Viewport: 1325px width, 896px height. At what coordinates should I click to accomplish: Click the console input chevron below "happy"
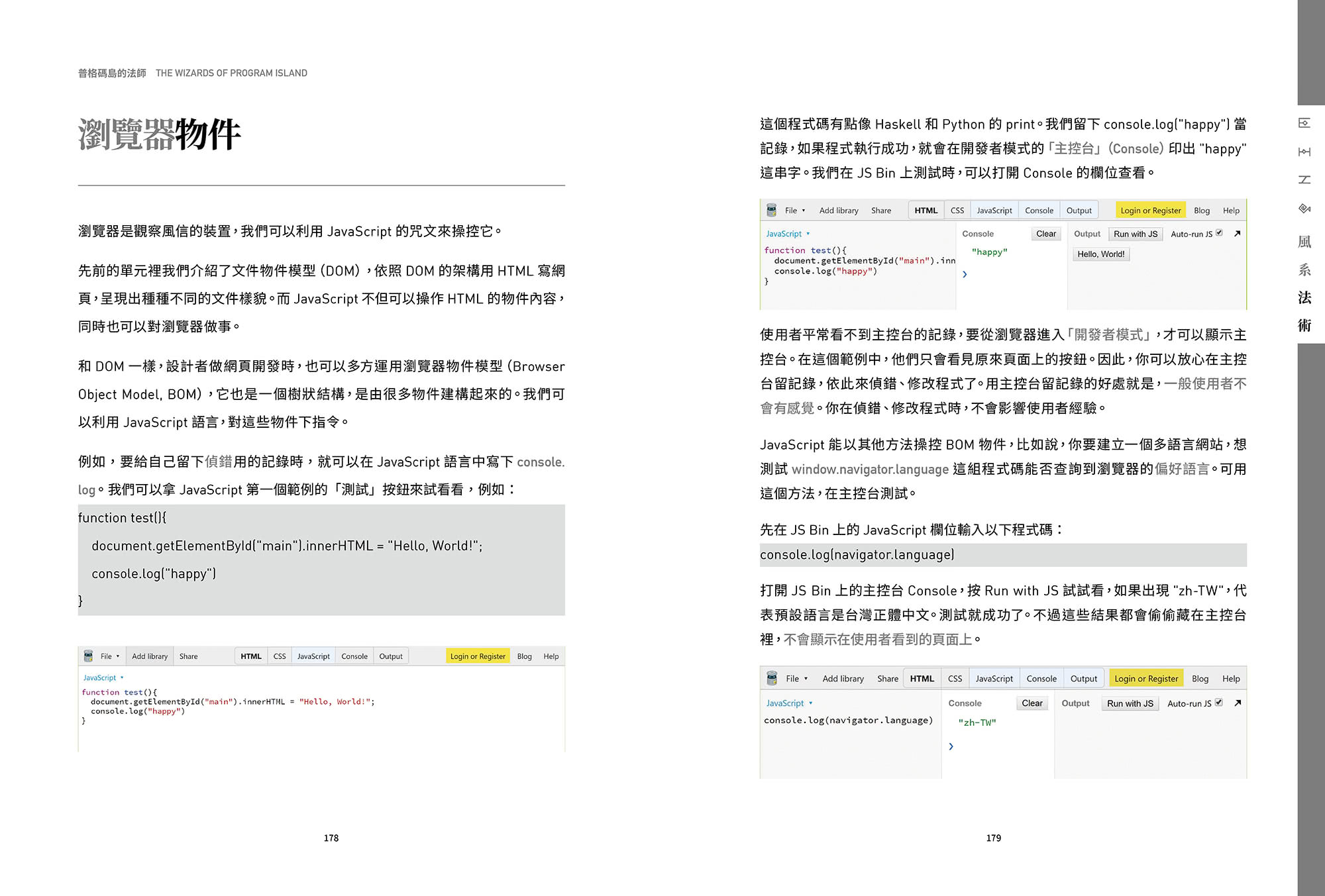[965, 274]
